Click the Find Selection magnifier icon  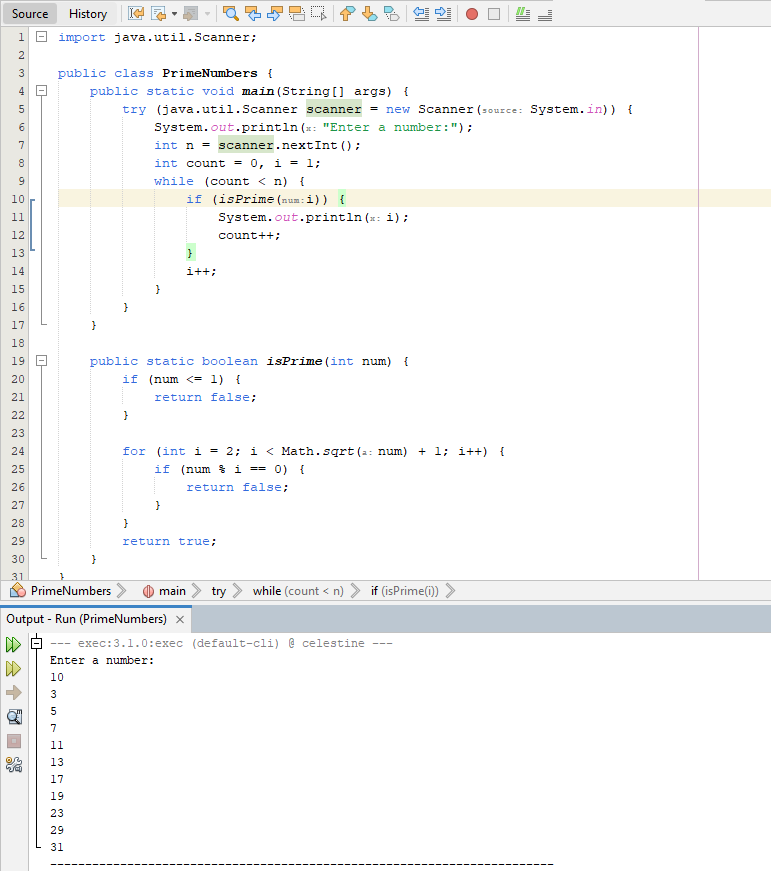pos(231,13)
